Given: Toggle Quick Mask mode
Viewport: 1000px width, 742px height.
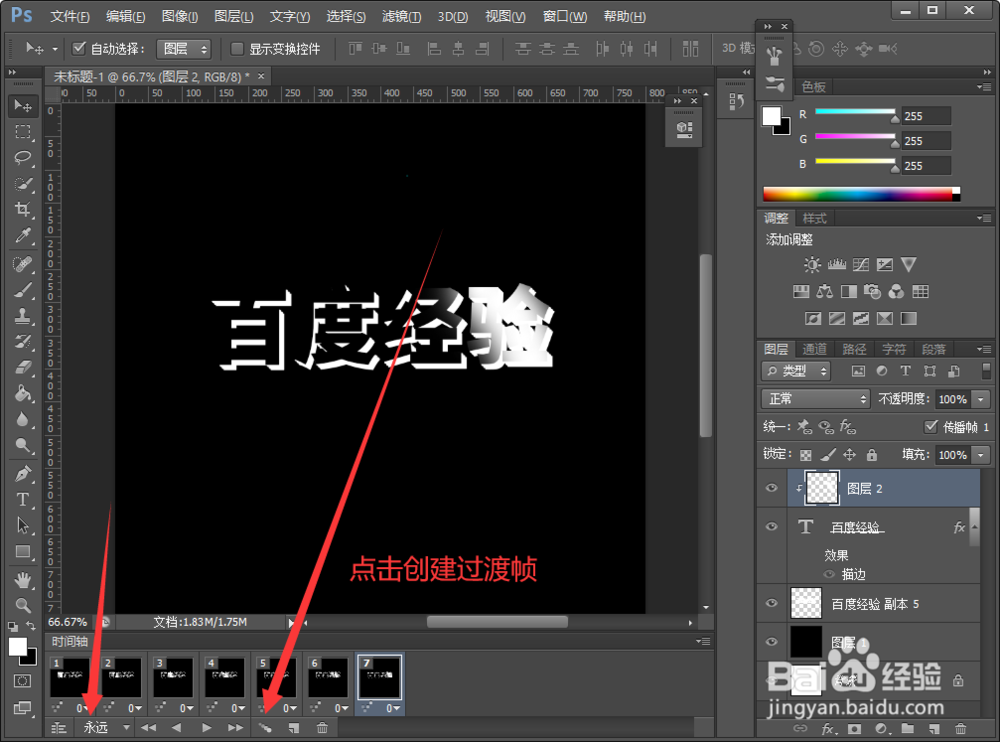Looking at the screenshot, I should (22, 681).
